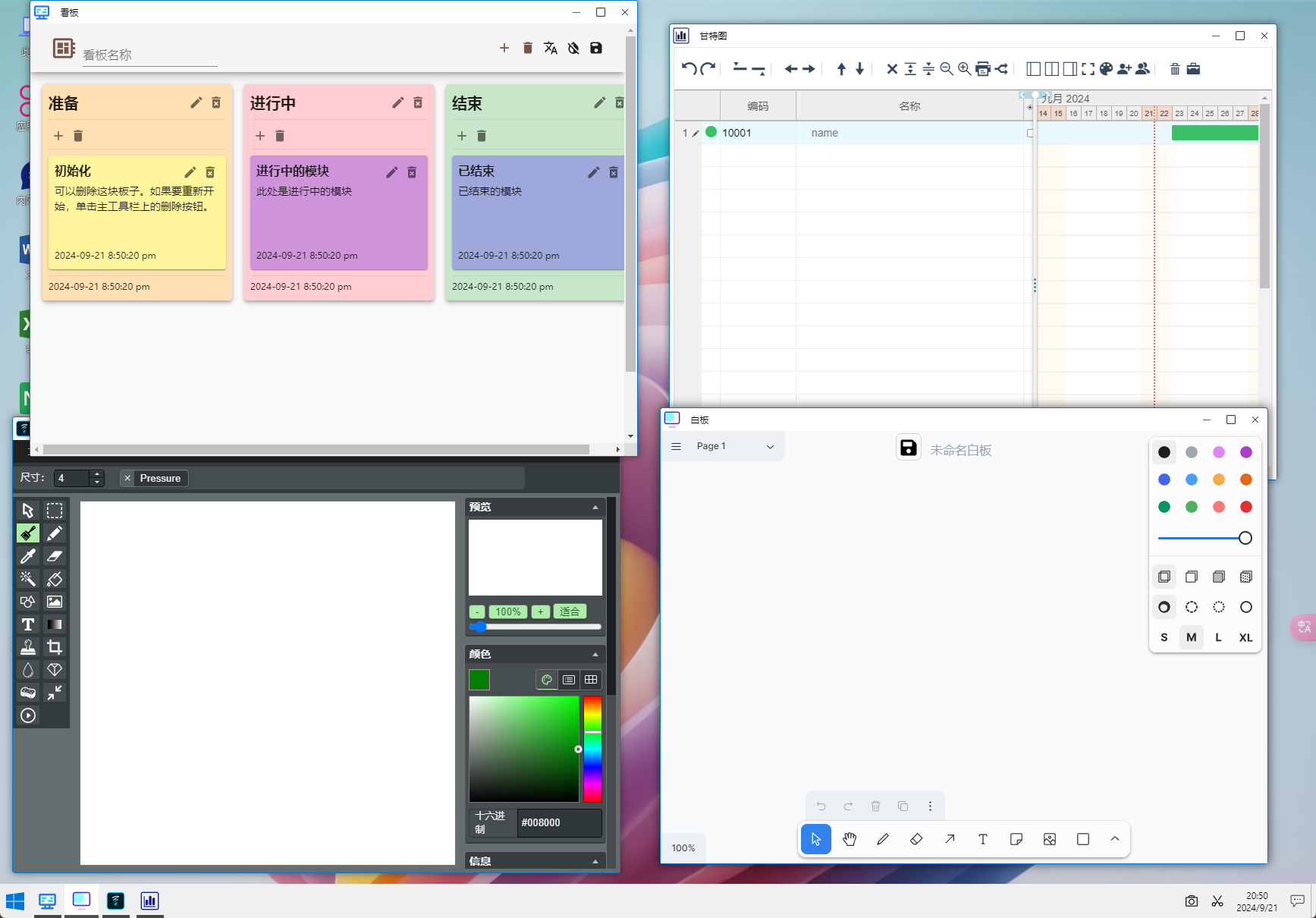Image resolution: width=1316 pixels, height=918 pixels.
Task: Select size XL in whiteboard style panel
Action: click(x=1246, y=637)
